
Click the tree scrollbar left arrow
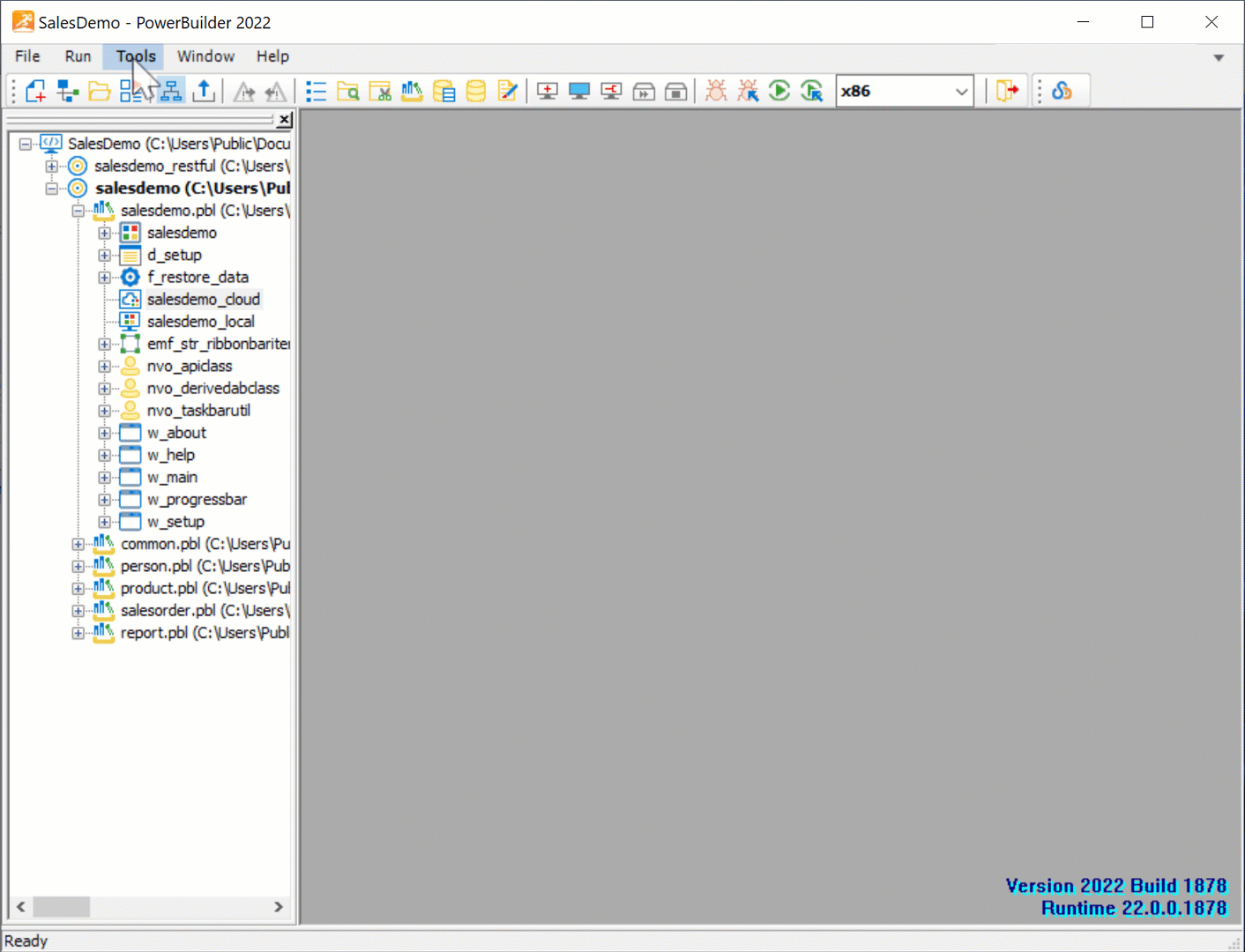(20, 906)
